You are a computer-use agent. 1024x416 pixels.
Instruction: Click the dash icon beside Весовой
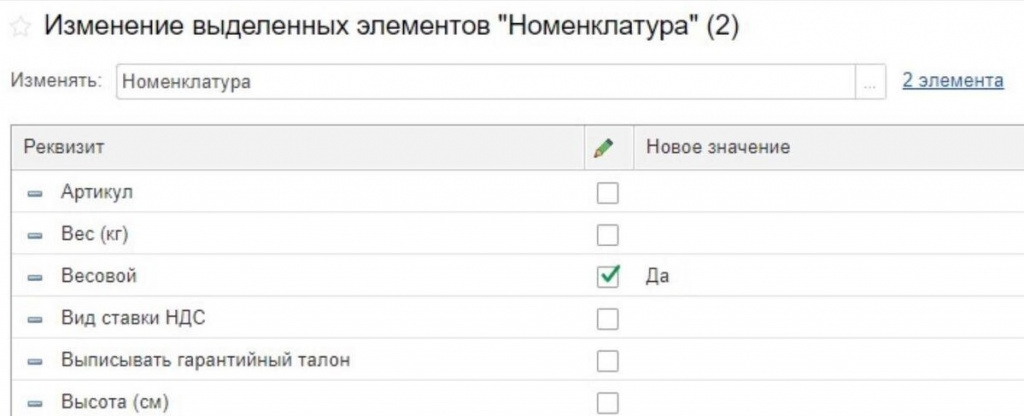tap(36, 277)
